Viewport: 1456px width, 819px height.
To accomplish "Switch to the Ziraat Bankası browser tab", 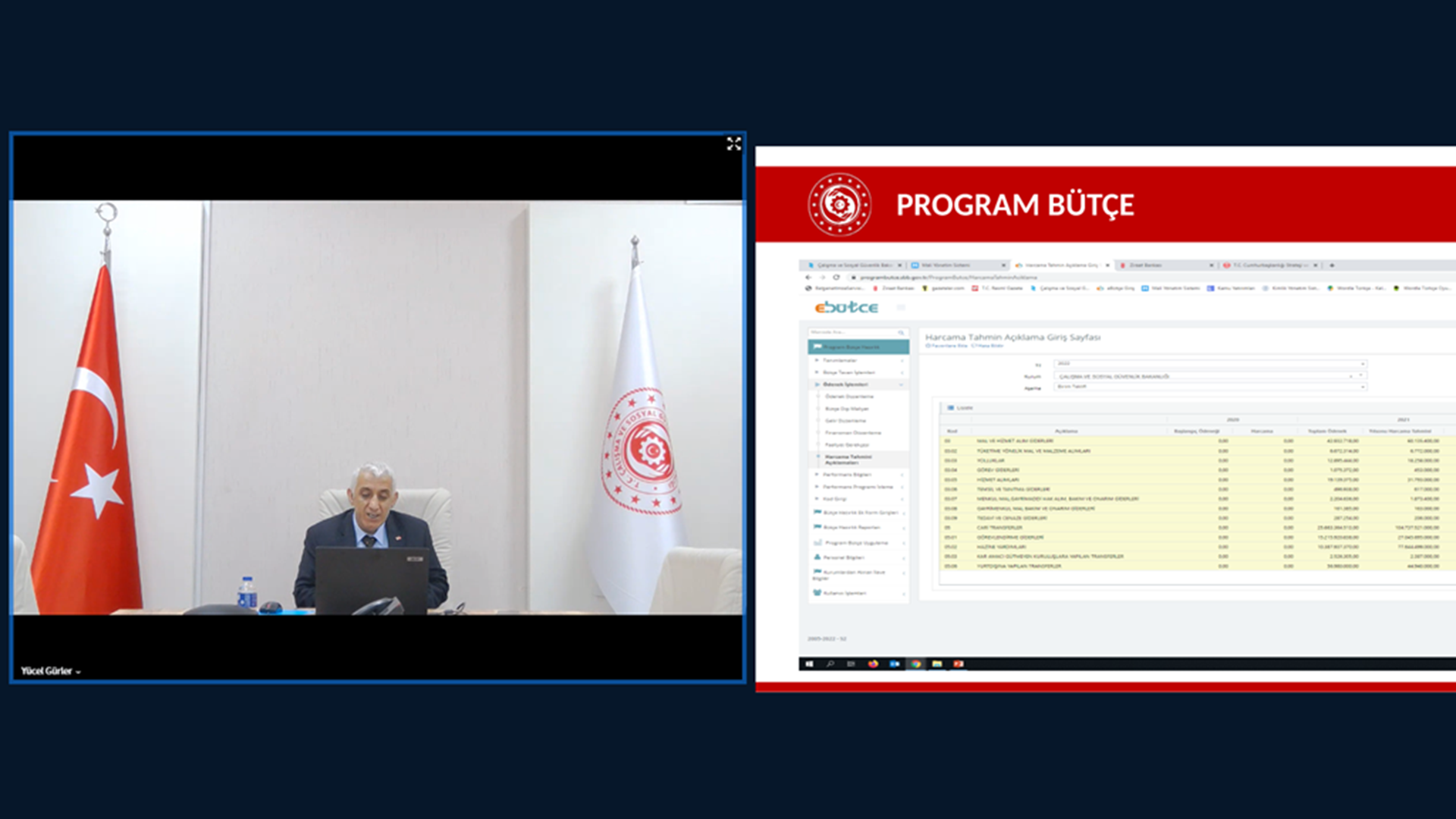I will point(1145,265).
